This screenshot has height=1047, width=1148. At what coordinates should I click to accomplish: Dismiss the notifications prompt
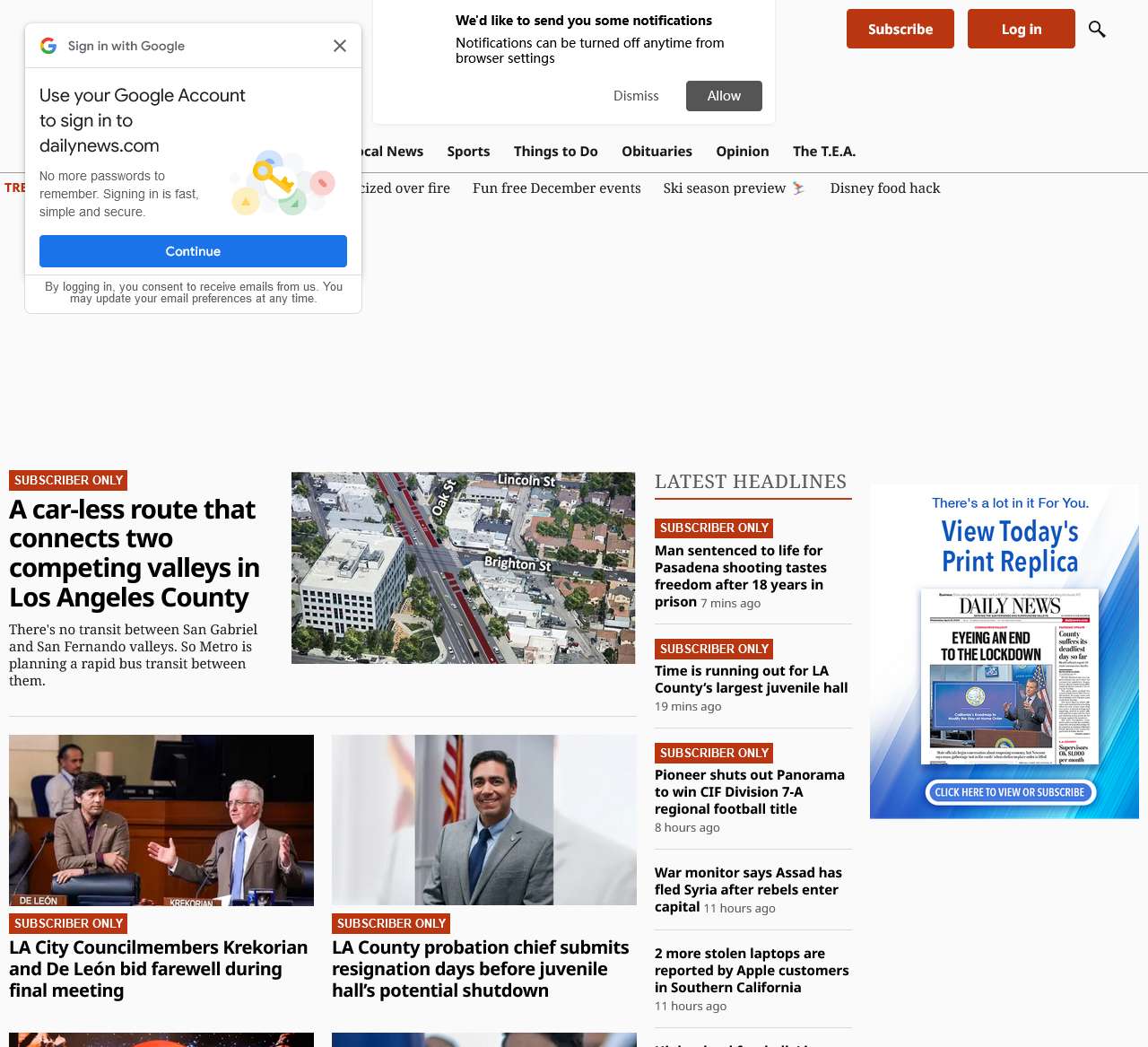(636, 96)
